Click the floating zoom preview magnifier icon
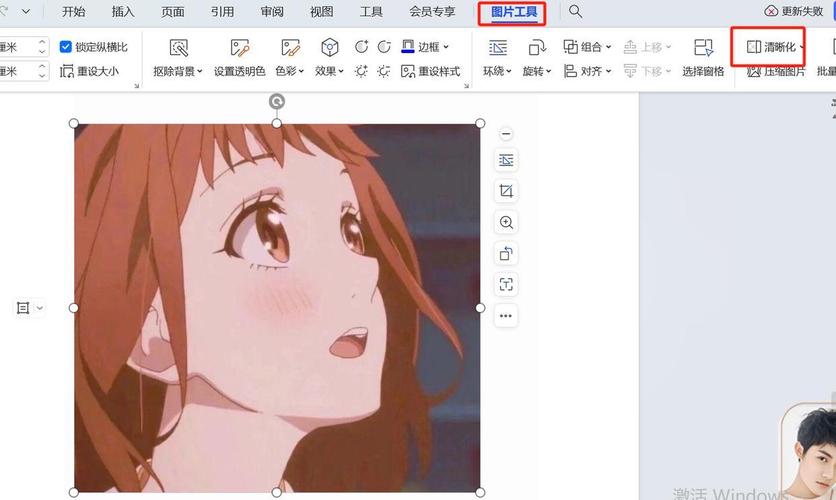This screenshot has height=500, width=836. (x=506, y=222)
